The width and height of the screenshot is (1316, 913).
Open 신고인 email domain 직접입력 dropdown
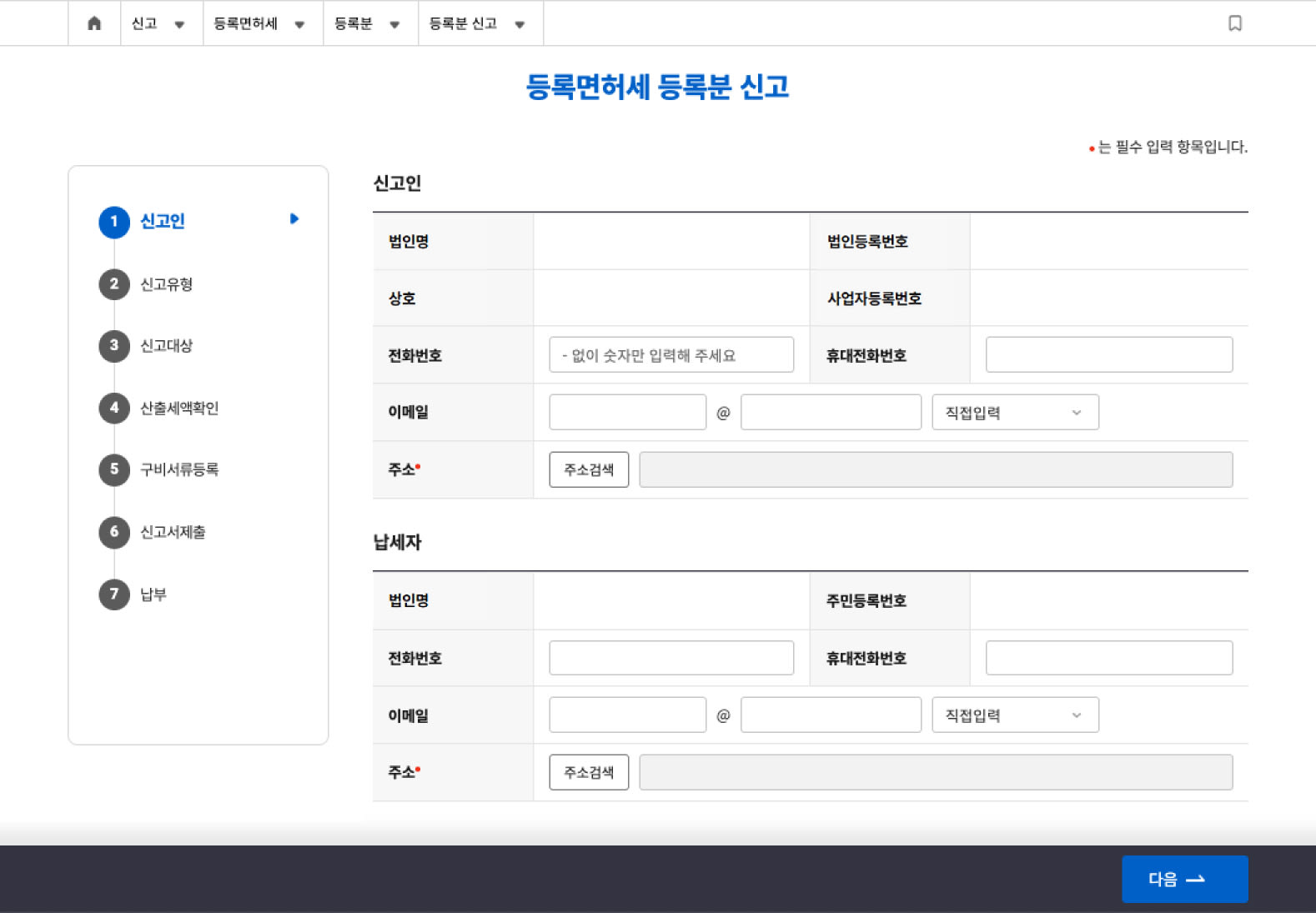[x=1015, y=412]
